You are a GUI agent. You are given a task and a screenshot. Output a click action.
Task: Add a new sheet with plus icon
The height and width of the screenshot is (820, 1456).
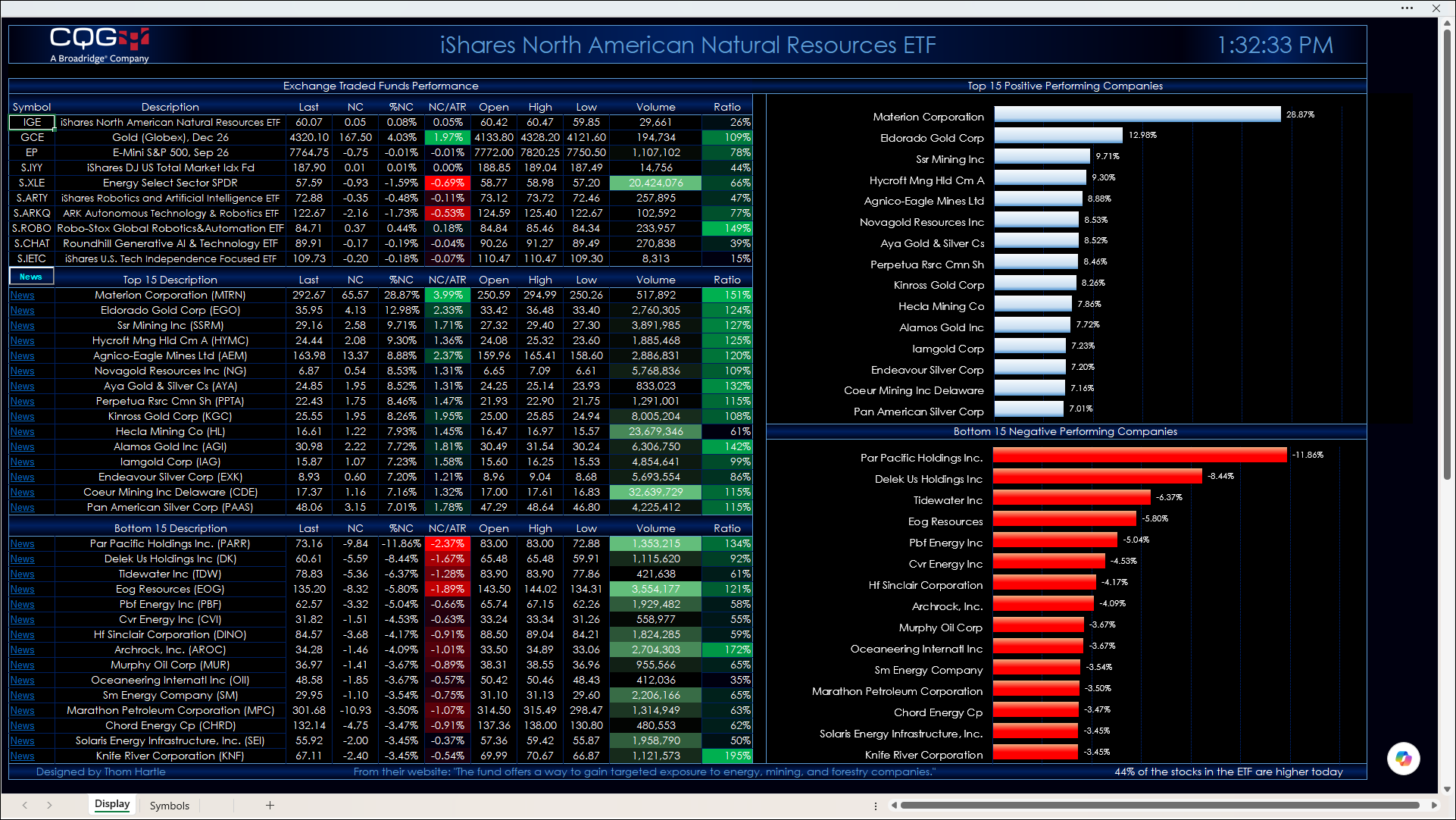[270, 805]
